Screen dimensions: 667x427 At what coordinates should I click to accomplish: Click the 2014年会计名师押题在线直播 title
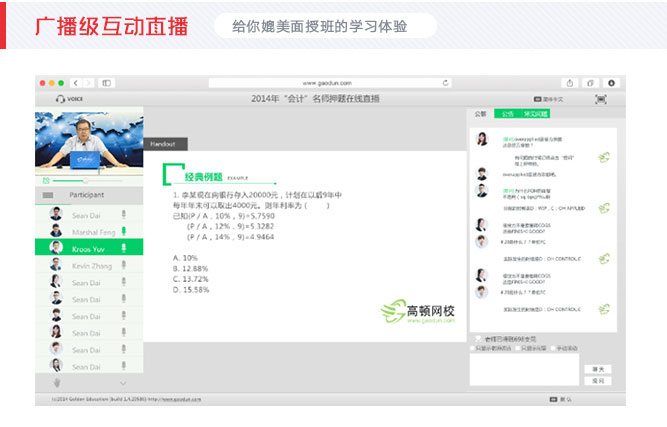pos(315,99)
